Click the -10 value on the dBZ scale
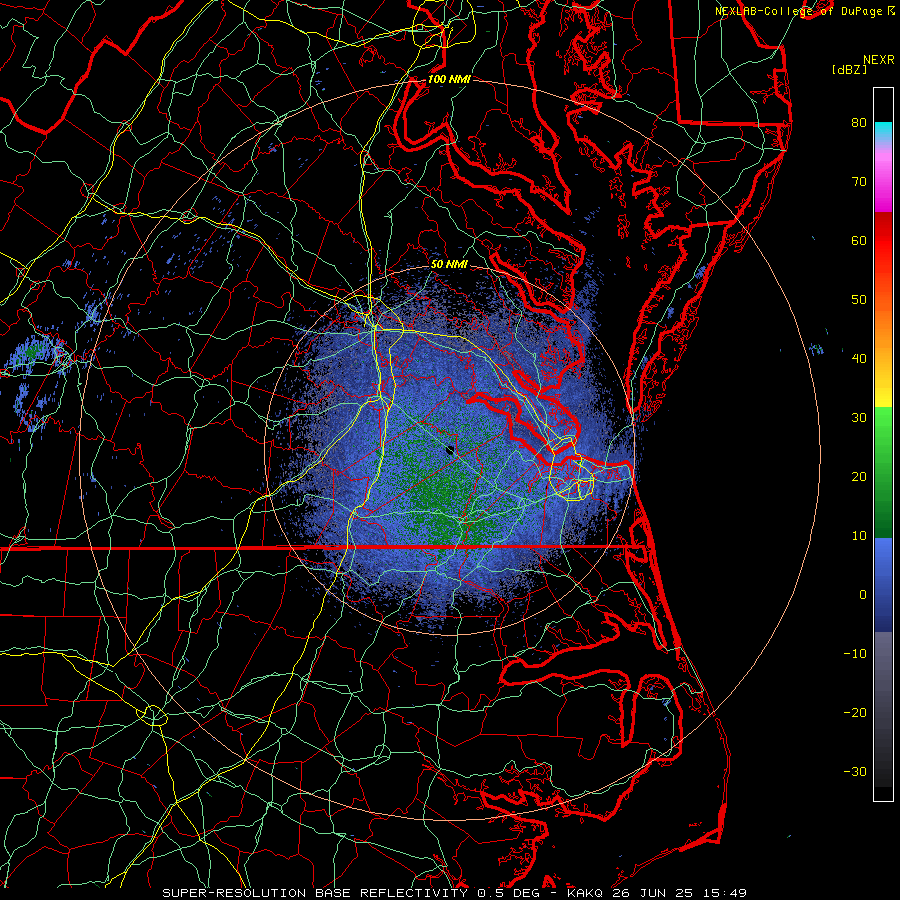Image resolution: width=900 pixels, height=900 pixels. [855, 654]
